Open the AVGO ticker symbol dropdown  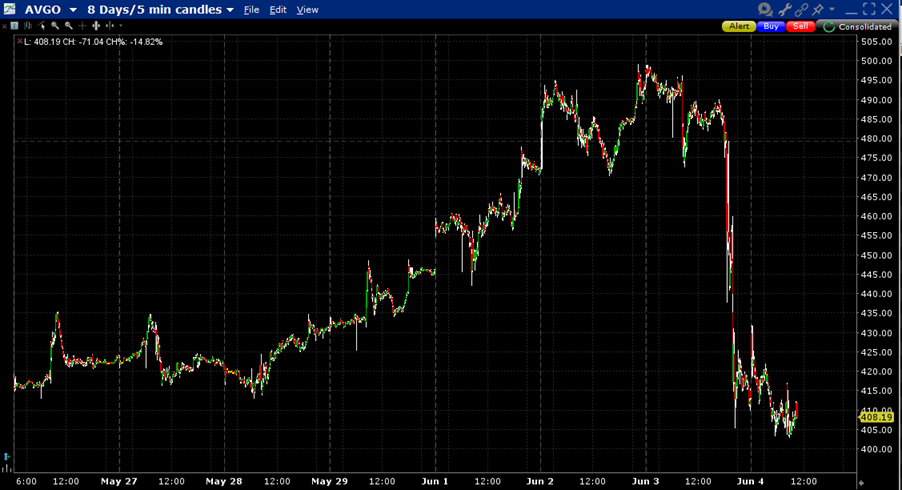point(73,10)
